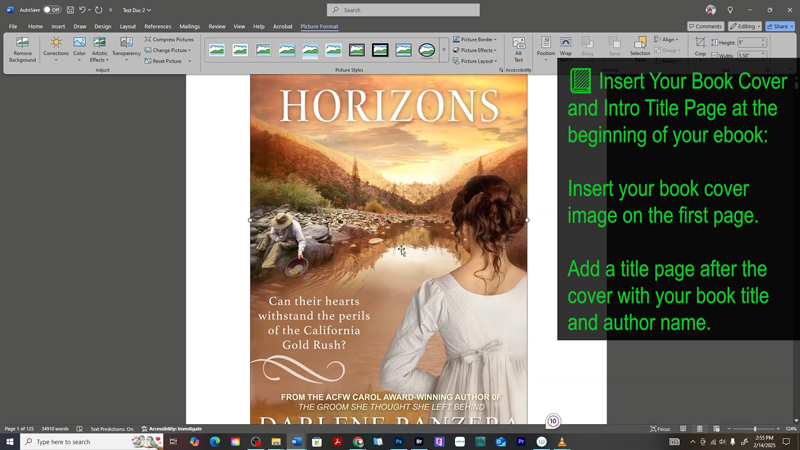Open the File menu
Screen dimensions: 800x450
click(13, 27)
